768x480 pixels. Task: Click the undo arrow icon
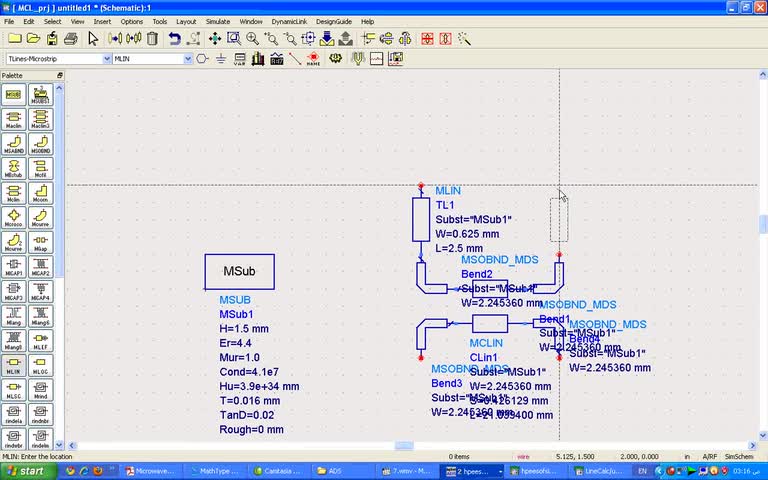pyautogui.click(x=175, y=39)
